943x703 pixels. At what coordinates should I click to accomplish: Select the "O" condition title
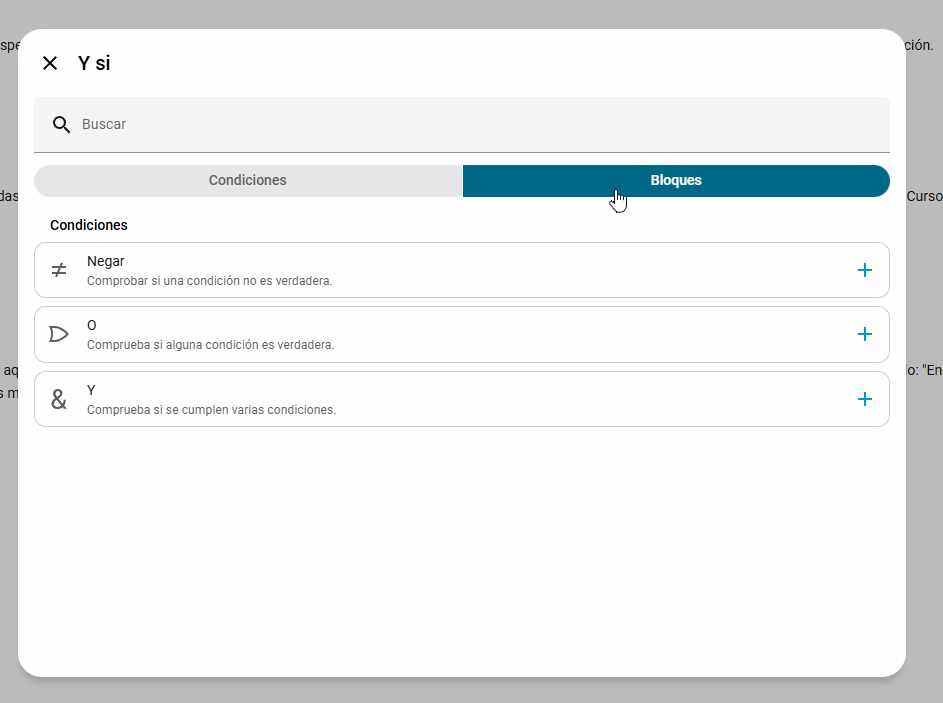pyautogui.click(x=92, y=325)
